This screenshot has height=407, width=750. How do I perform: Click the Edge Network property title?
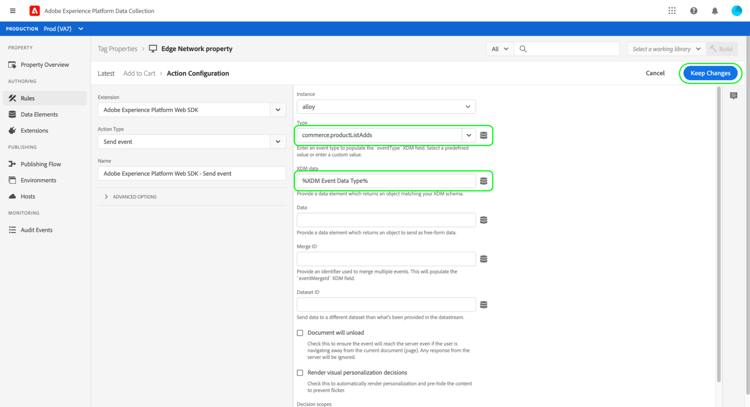pos(197,49)
